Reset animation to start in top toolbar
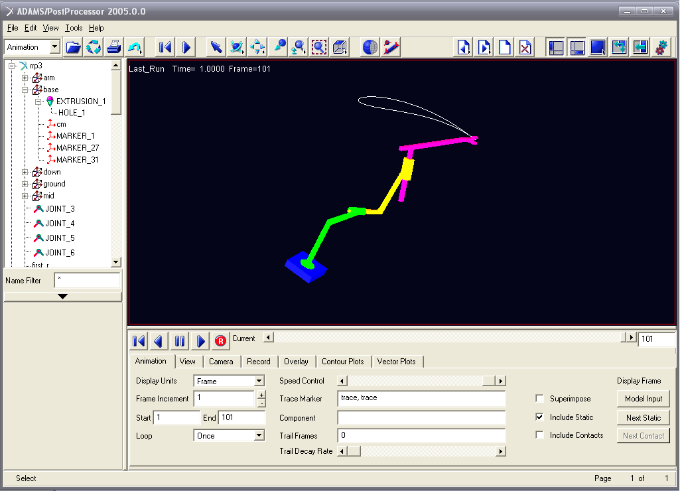680x491 pixels. tap(165, 47)
